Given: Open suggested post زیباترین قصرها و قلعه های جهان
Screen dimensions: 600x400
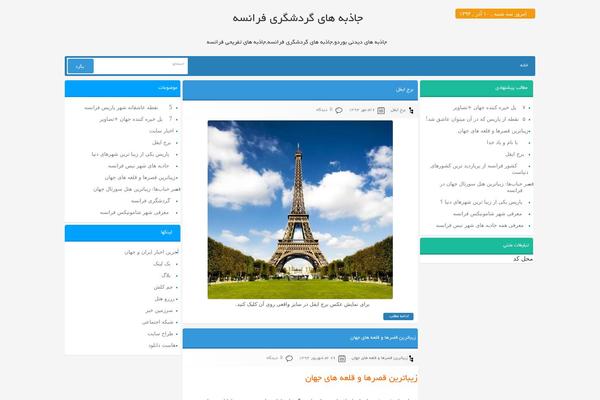Looking at the screenshot, I should (x=494, y=131).
